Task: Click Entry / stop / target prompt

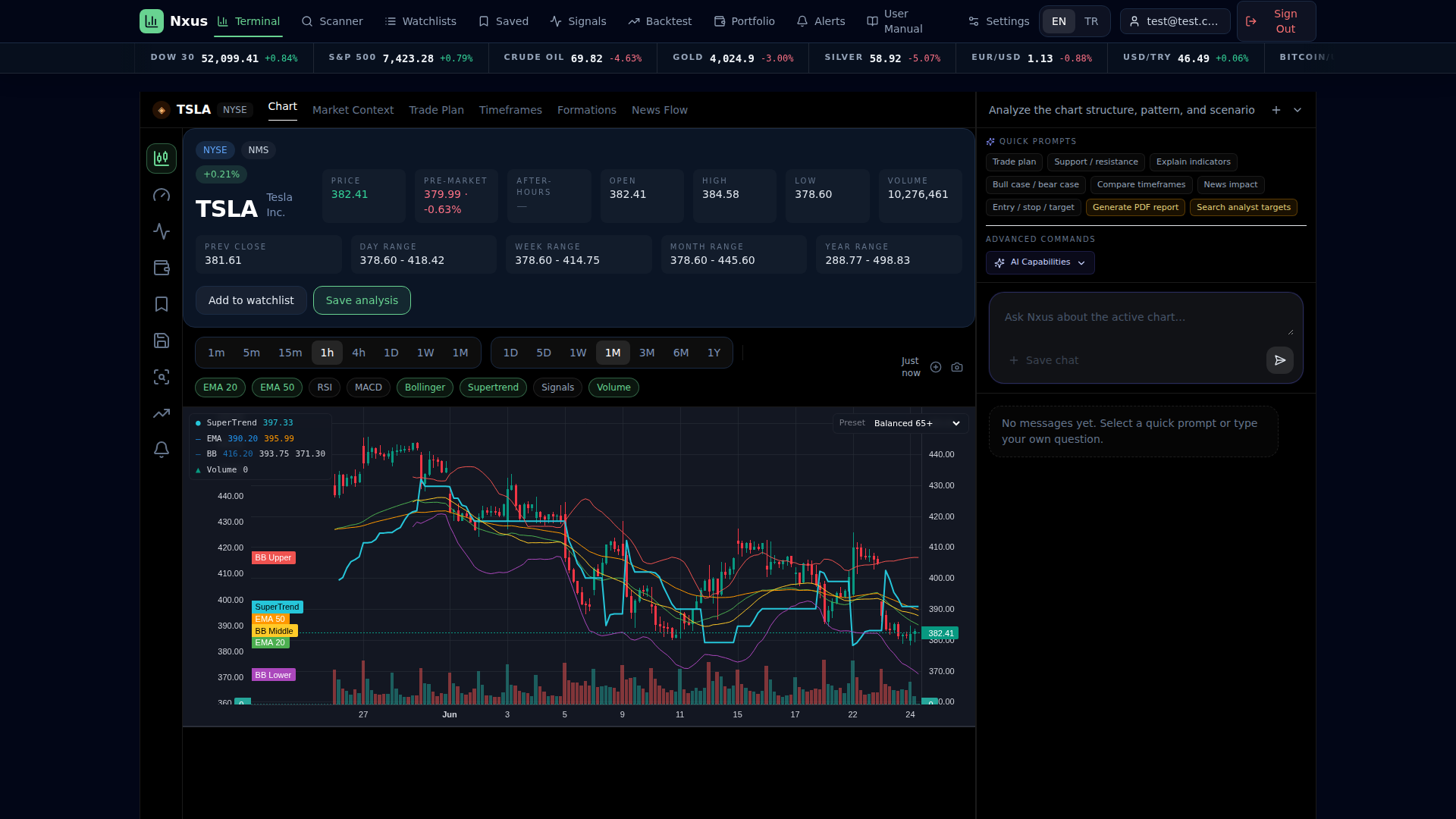Action: coord(1033,208)
